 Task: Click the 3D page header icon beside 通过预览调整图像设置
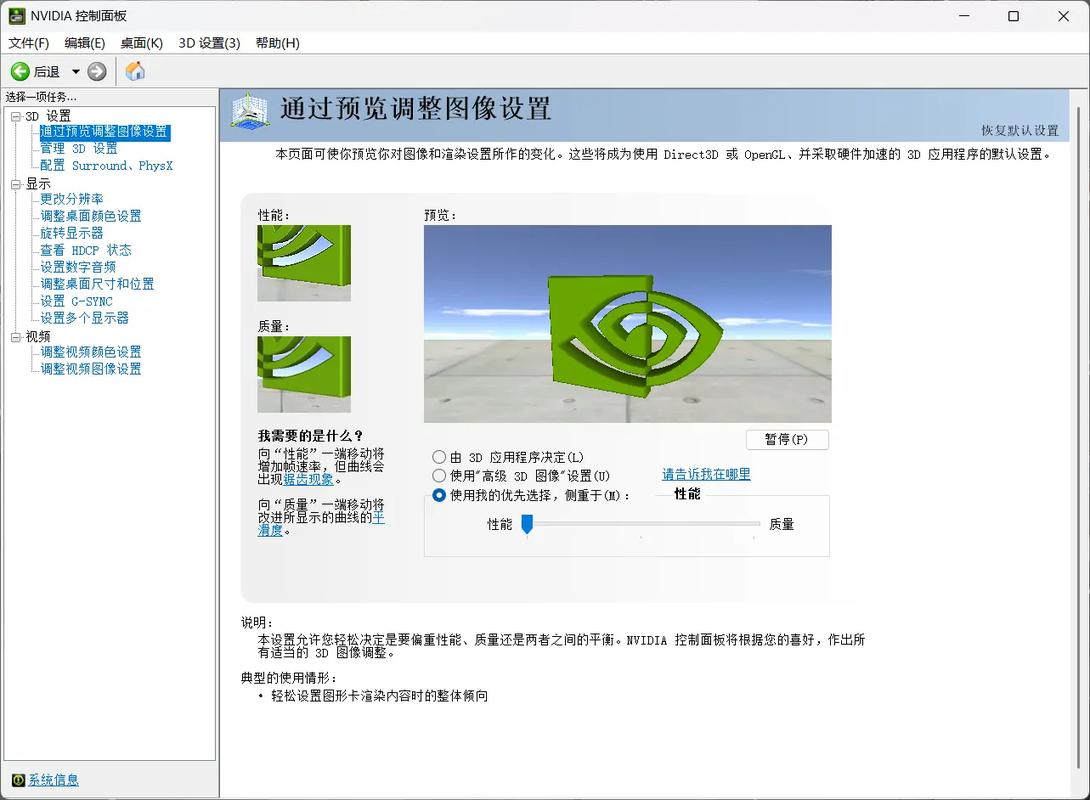(x=250, y=110)
